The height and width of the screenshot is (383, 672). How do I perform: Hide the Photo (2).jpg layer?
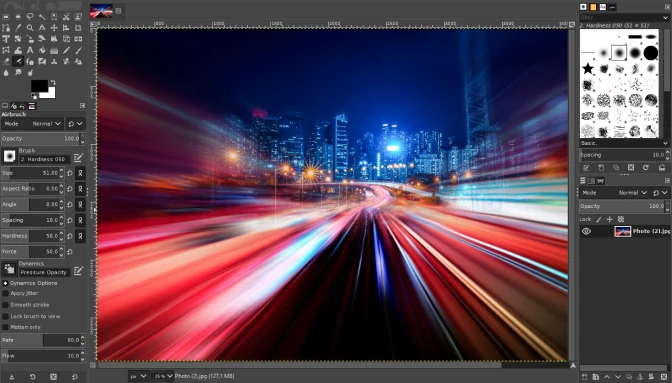tap(586, 231)
